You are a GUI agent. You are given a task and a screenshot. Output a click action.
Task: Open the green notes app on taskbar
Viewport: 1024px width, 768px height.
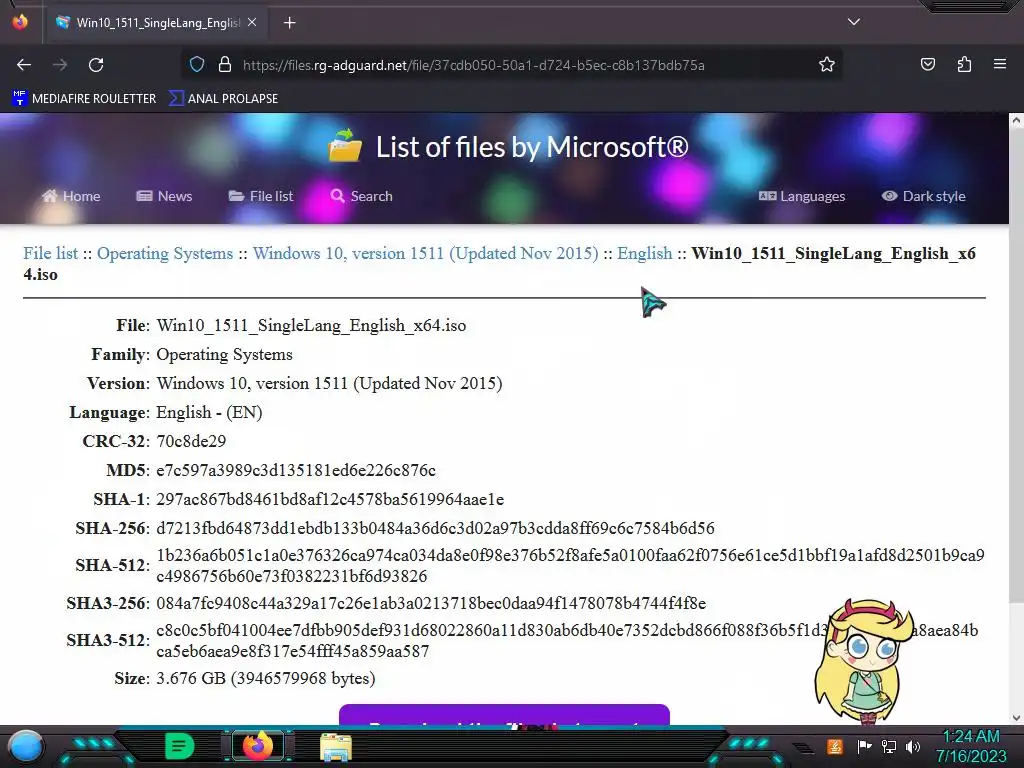(x=179, y=746)
